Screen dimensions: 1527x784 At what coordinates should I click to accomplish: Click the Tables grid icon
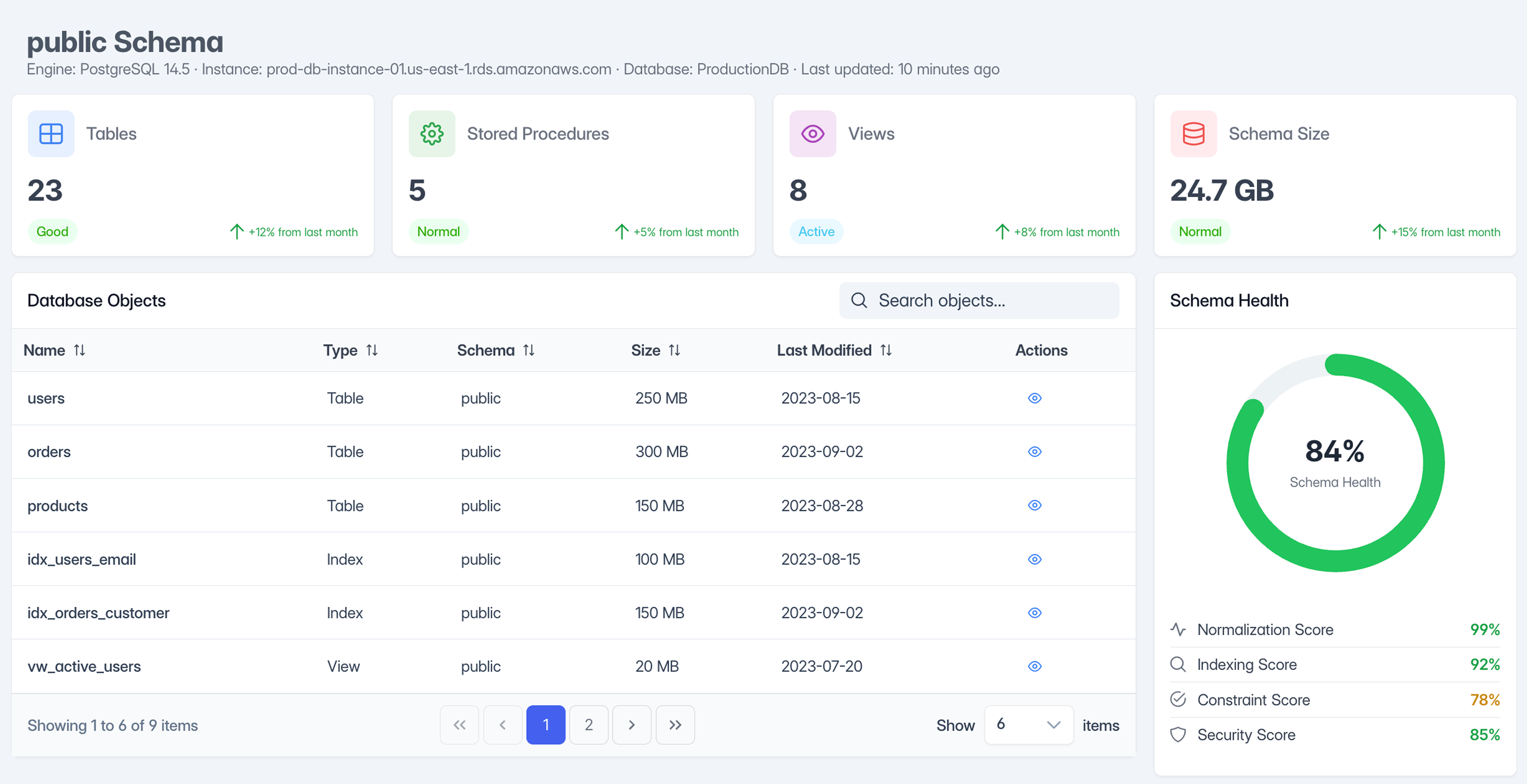coord(51,134)
